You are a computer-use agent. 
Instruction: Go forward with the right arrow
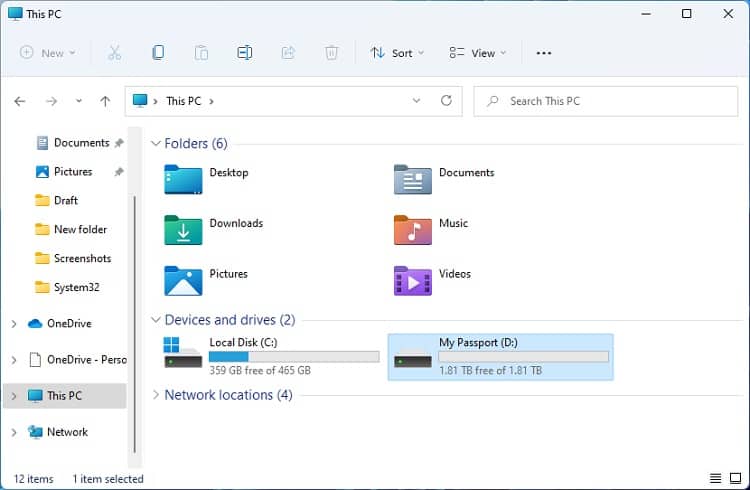[51, 101]
